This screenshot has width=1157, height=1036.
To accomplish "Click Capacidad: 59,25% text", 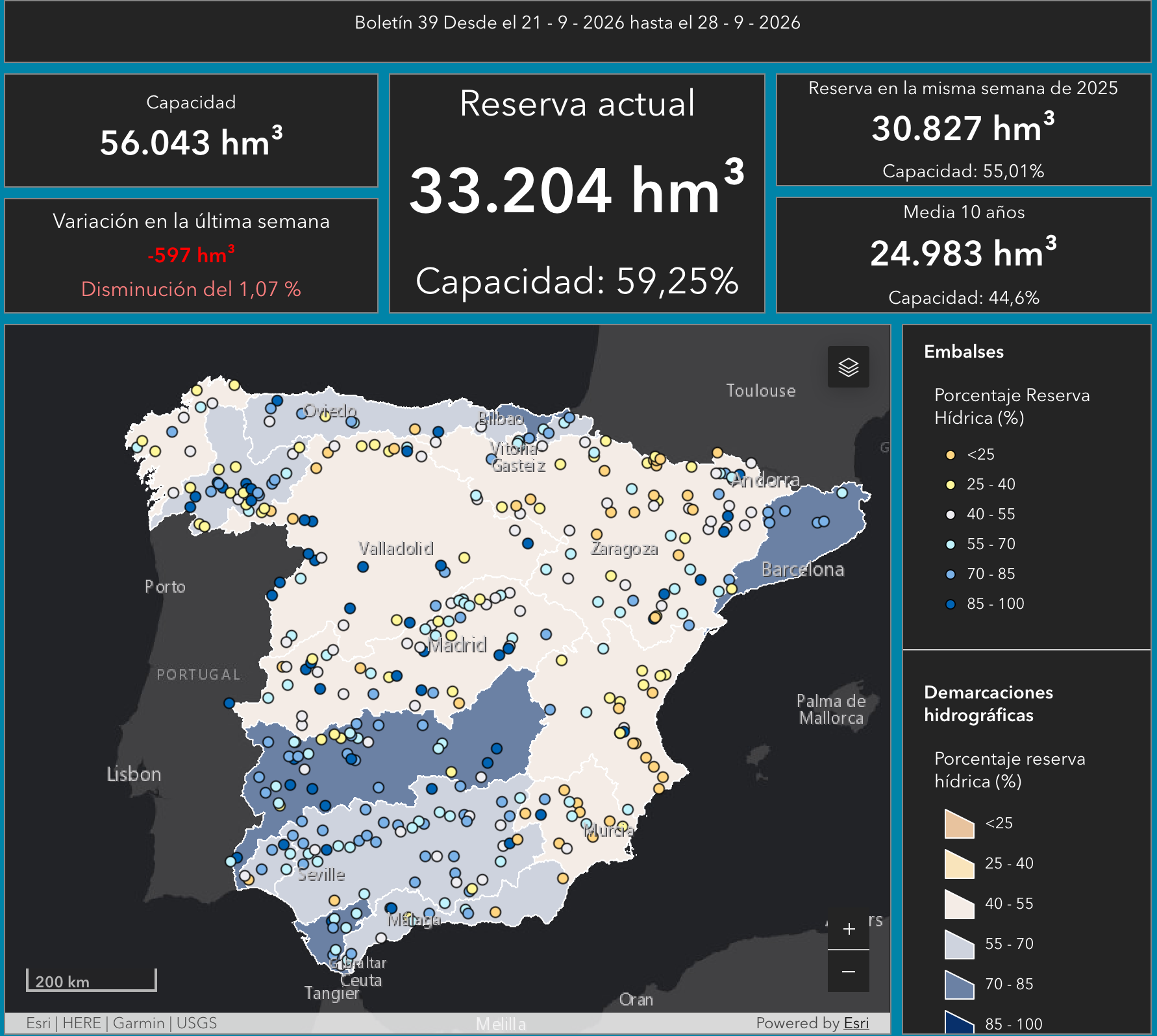I will (577, 281).
